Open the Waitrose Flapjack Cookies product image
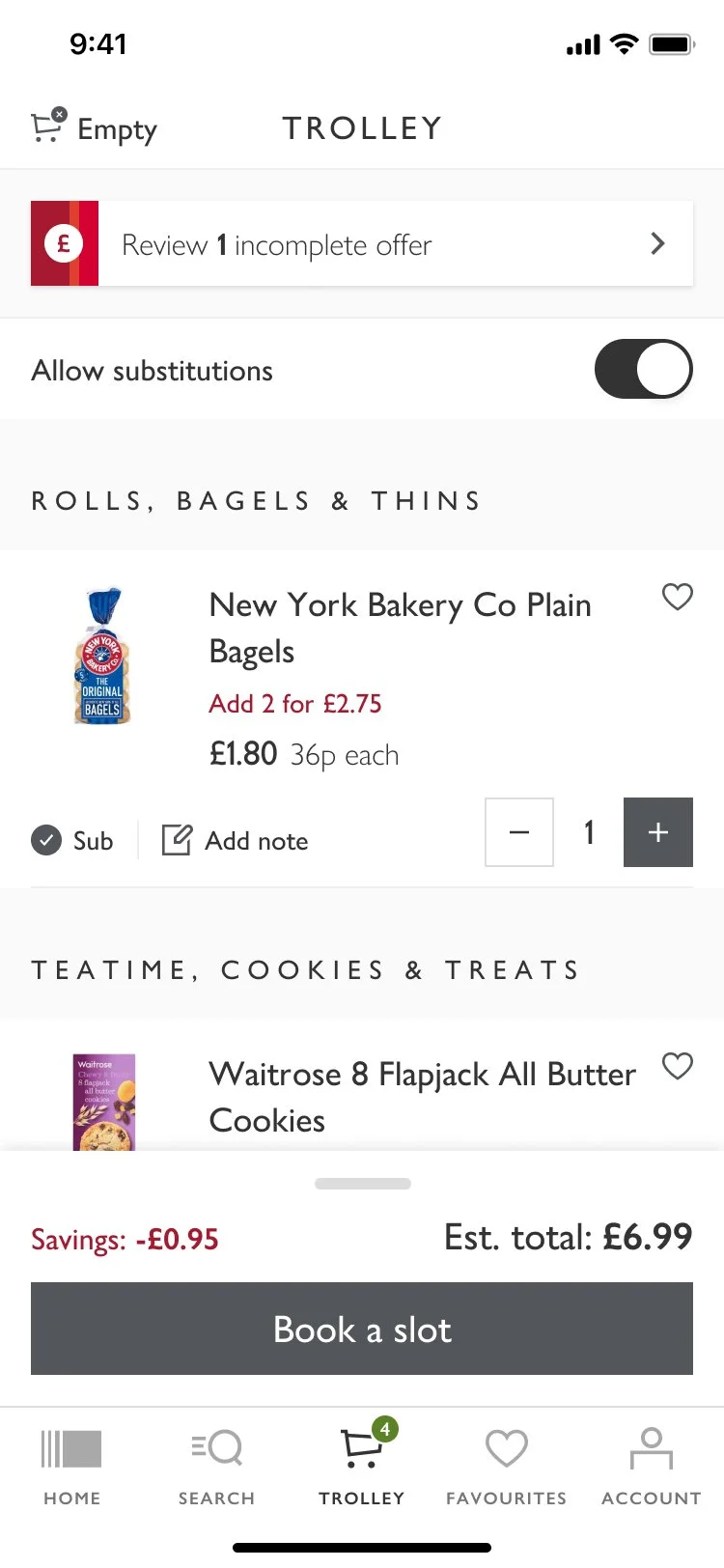 [104, 1103]
